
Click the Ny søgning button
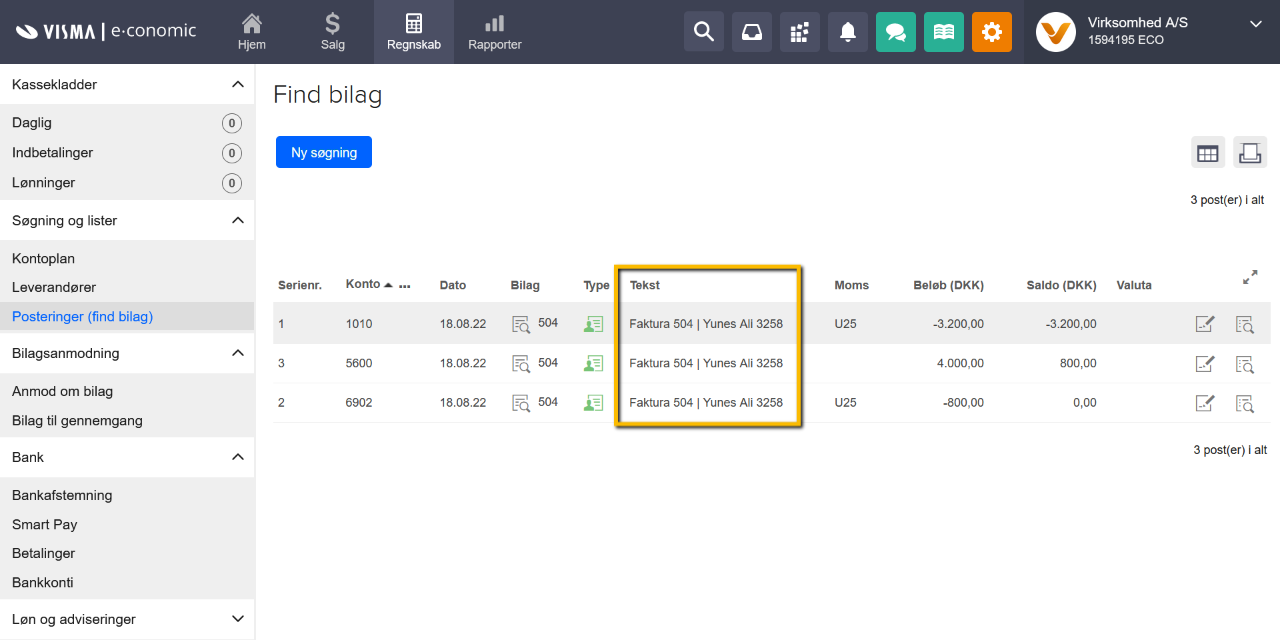tap(324, 152)
